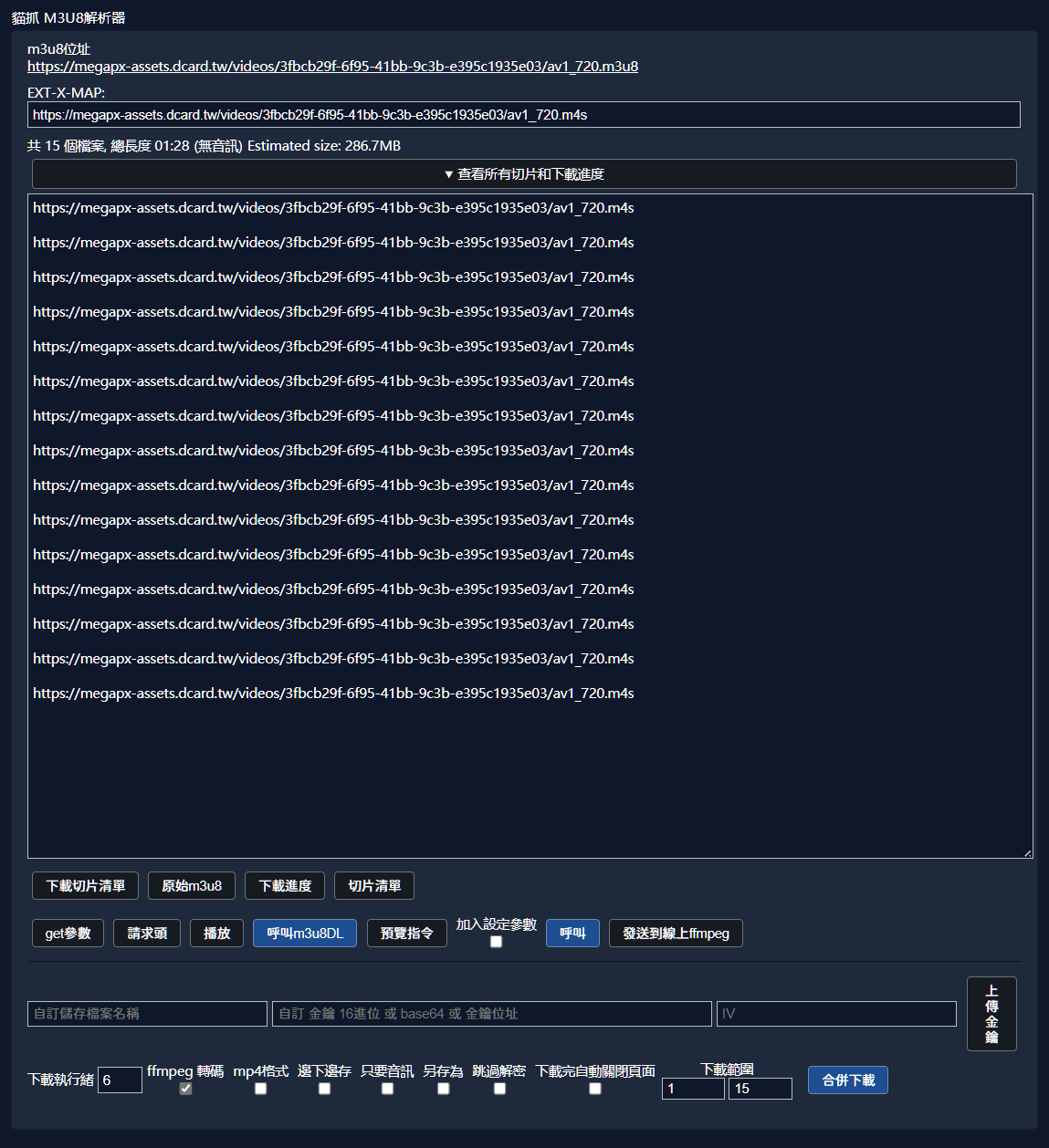Click the 請求頭 button
The image size is (1049, 1148).
[146, 933]
